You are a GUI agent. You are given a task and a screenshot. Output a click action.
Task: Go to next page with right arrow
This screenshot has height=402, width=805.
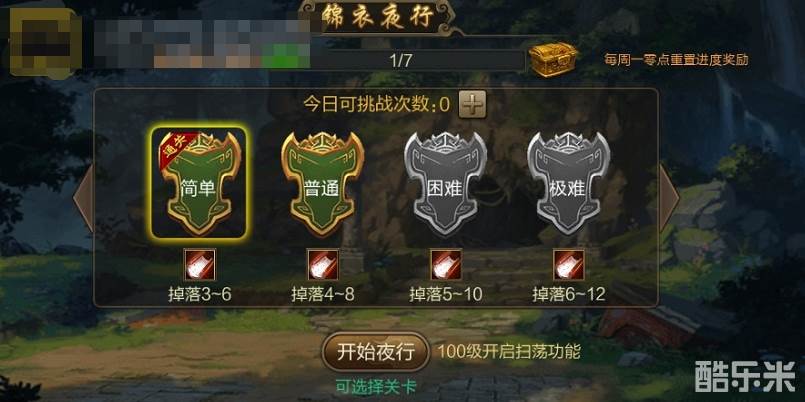[x=669, y=198]
